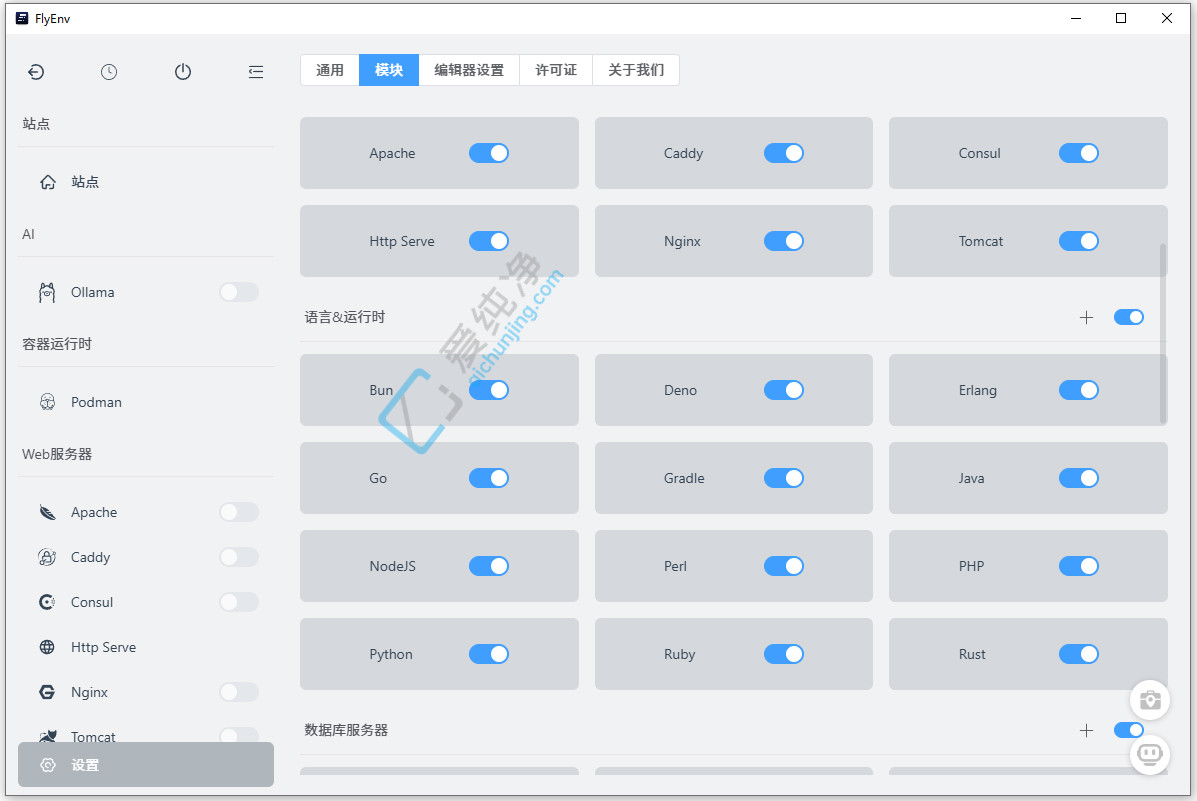
Task: Click plus icon beside 语言&运行时 section
Action: click(1087, 317)
